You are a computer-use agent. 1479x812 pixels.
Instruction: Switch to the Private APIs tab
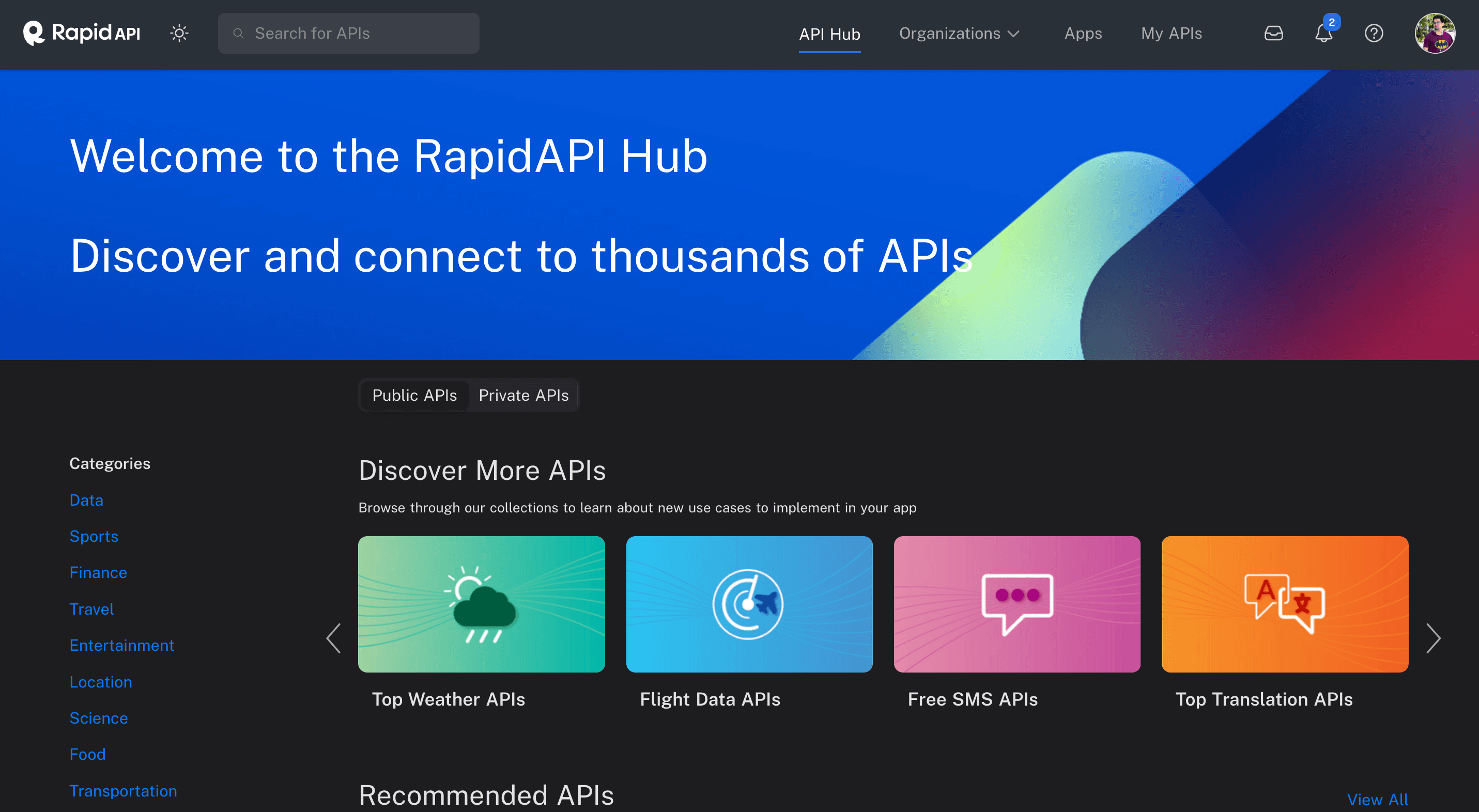(x=523, y=395)
